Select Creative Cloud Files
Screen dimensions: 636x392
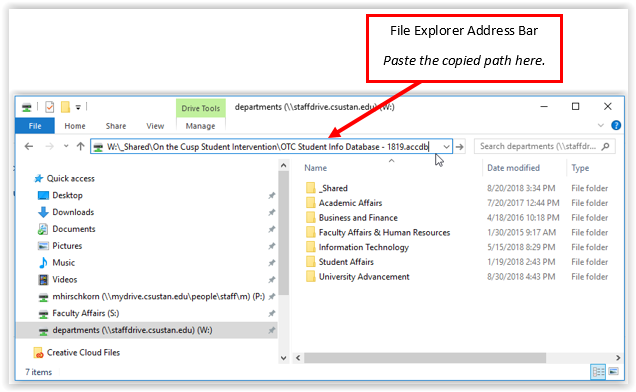[83, 353]
